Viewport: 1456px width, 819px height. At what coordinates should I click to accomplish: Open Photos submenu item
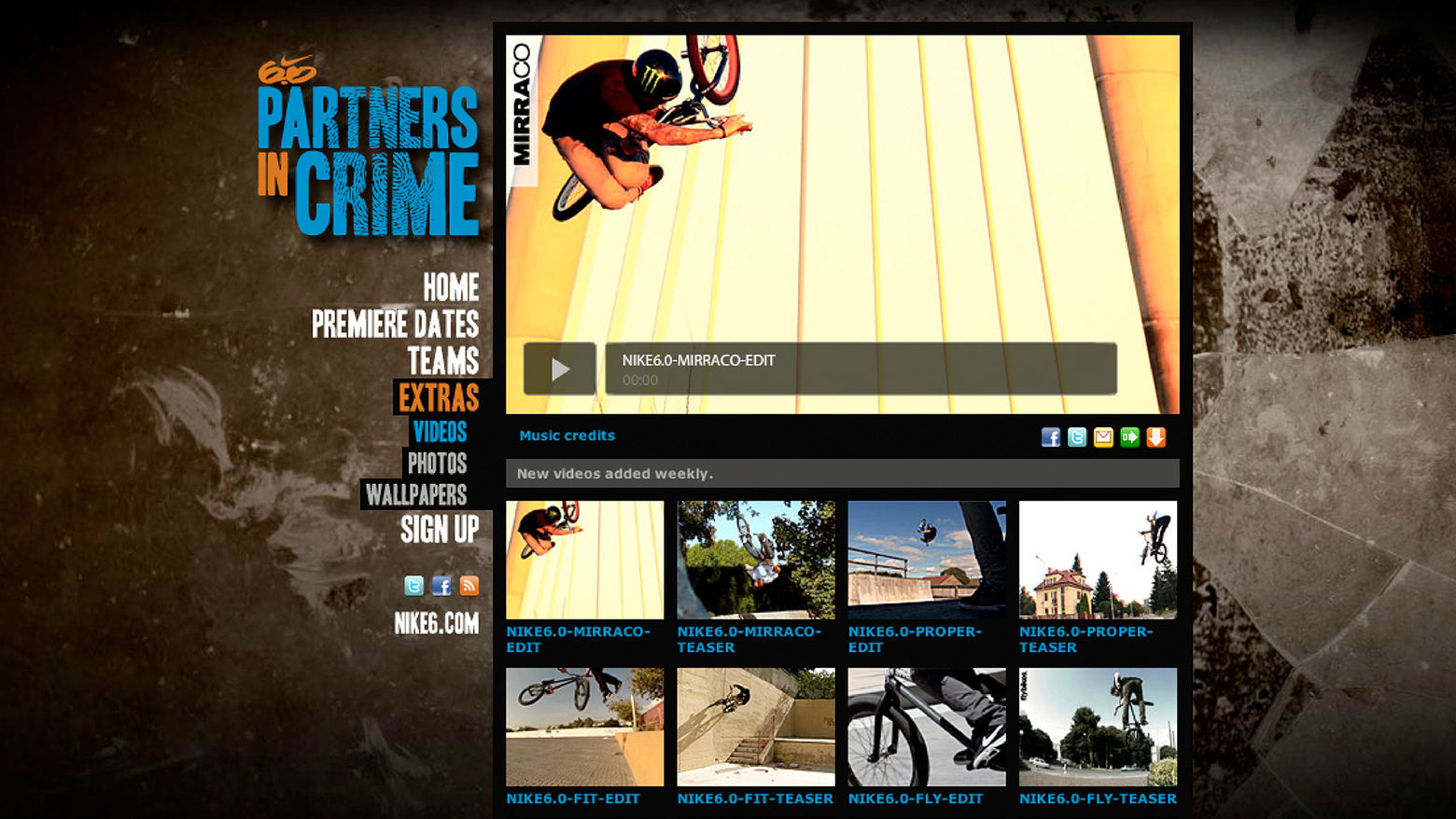[437, 463]
